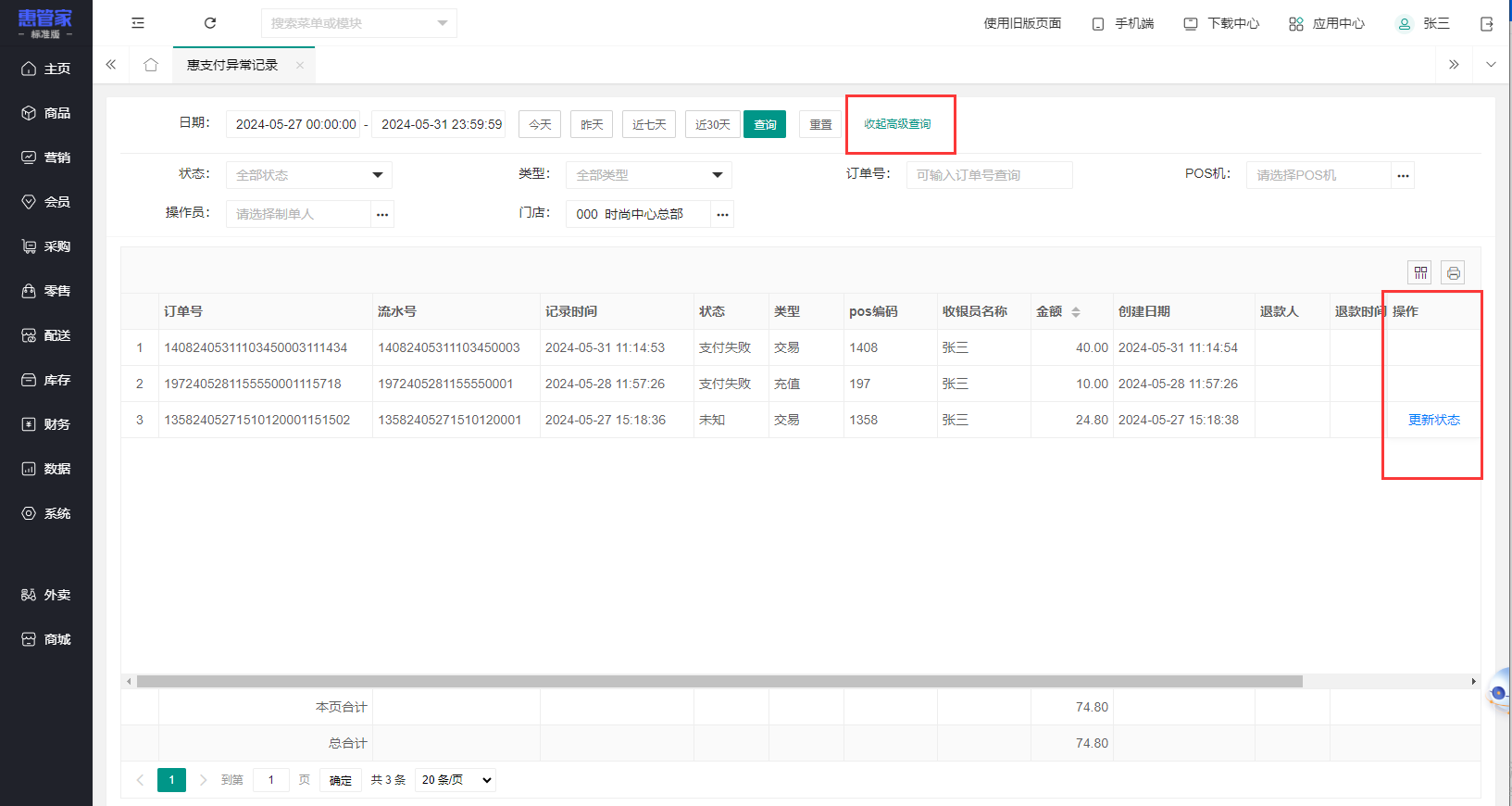Expand the tab list chevron

[x=1491, y=65]
